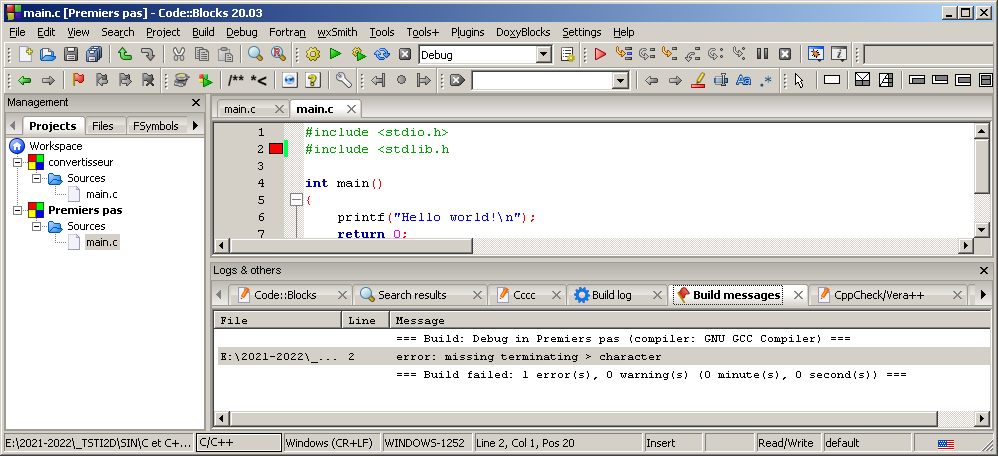This screenshot has width=998, height=456.
Task: Select the first inactive main.c editor tab
Action: pos(239,110)
